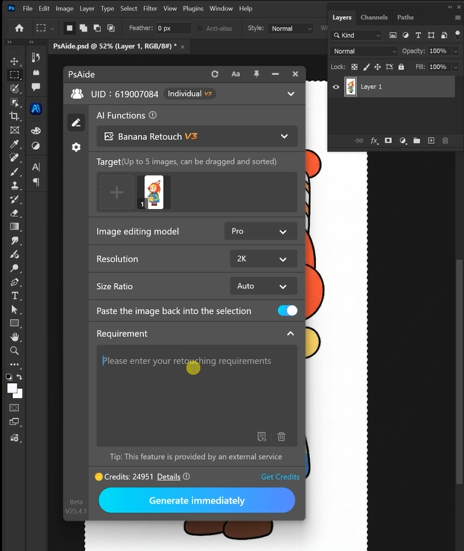Open the Size Ratio Auto dropdown
This screenshot has height=551, width=464.
(x=263, y=286)
